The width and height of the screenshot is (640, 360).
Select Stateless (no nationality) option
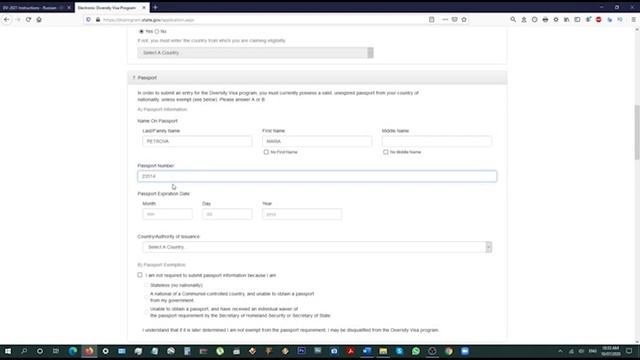point(147,285)
